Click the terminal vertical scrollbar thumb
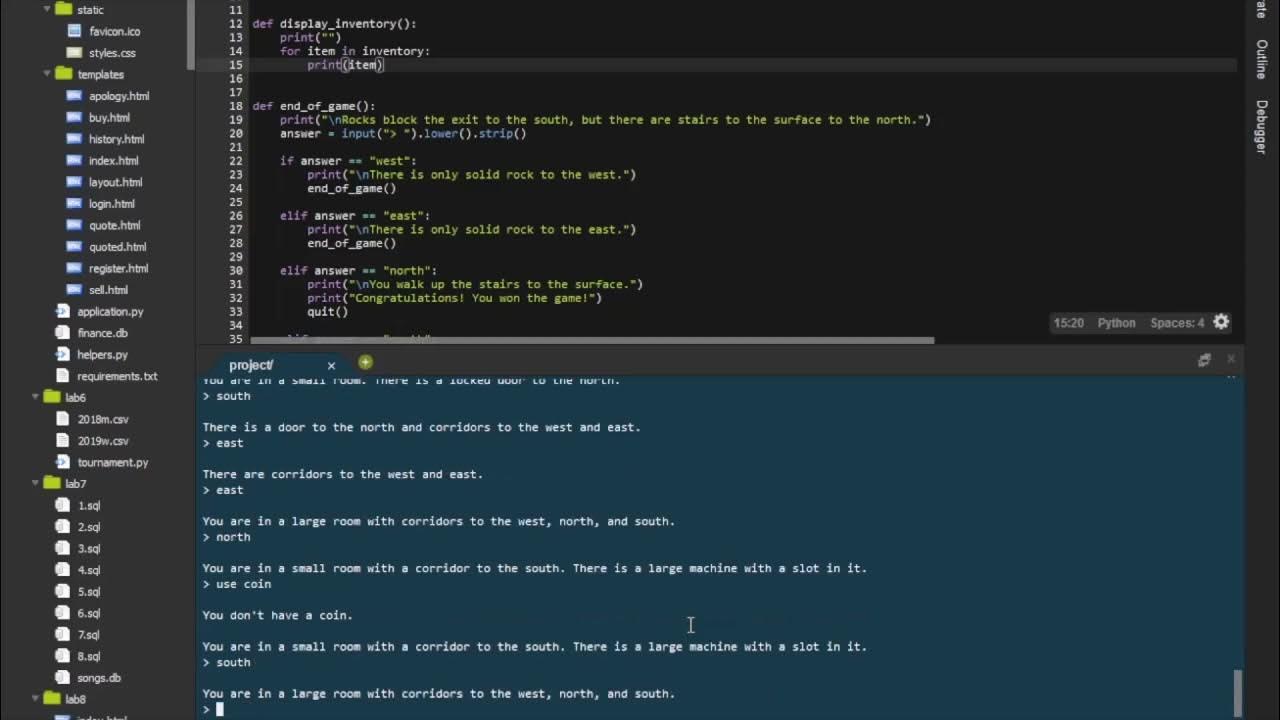Screen dimensions: 1280x720 click(x=1238, y=692)
